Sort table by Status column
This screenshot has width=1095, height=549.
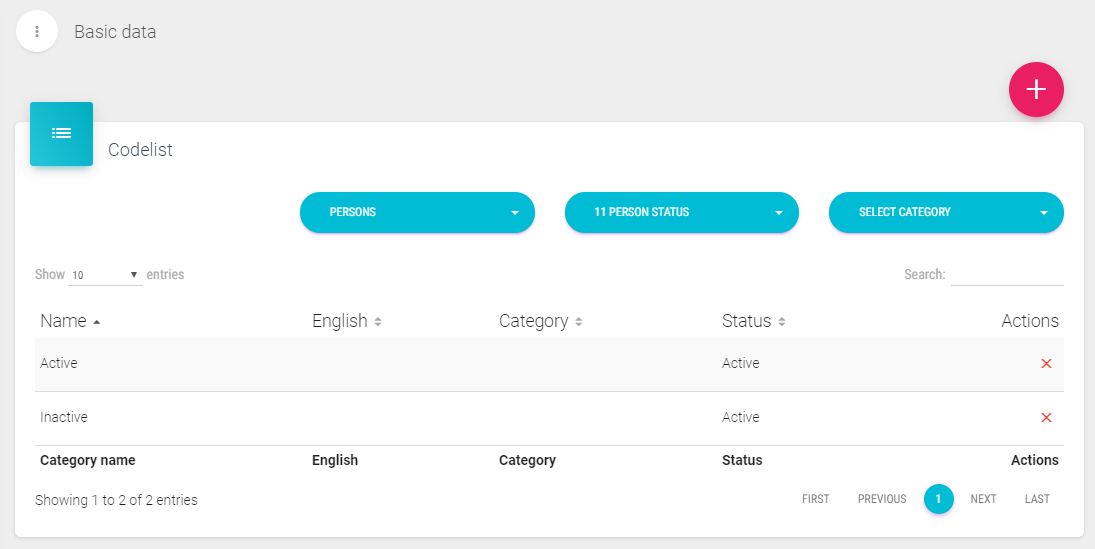click(782, 322)
